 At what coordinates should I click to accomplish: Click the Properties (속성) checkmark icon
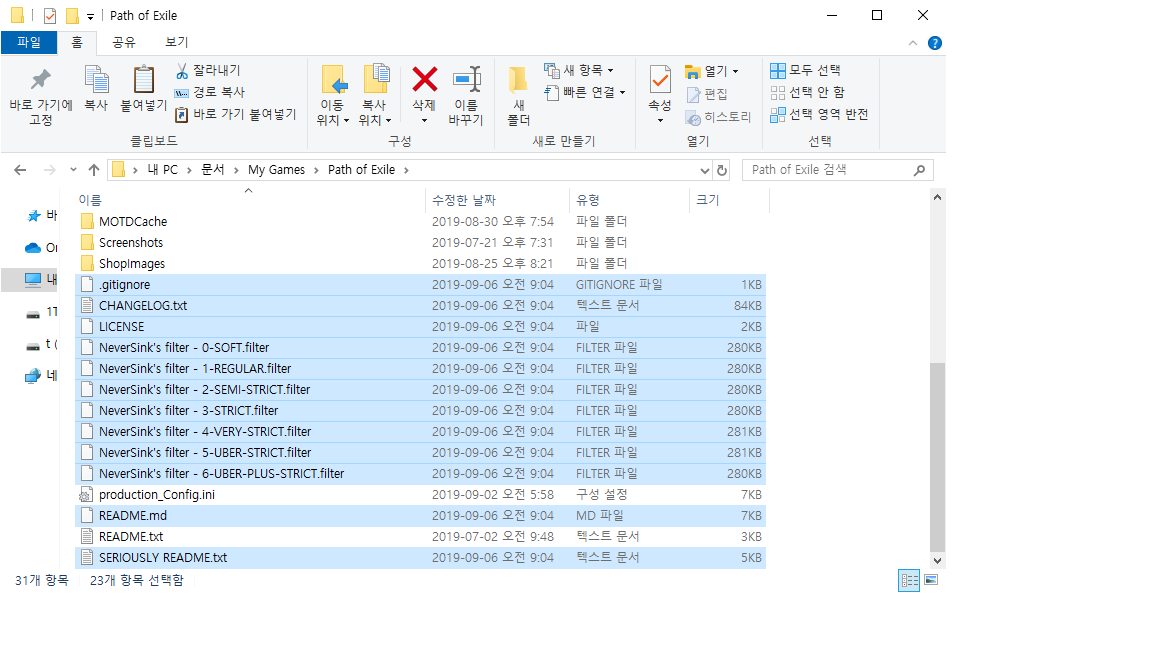click(x=660, y=79)
